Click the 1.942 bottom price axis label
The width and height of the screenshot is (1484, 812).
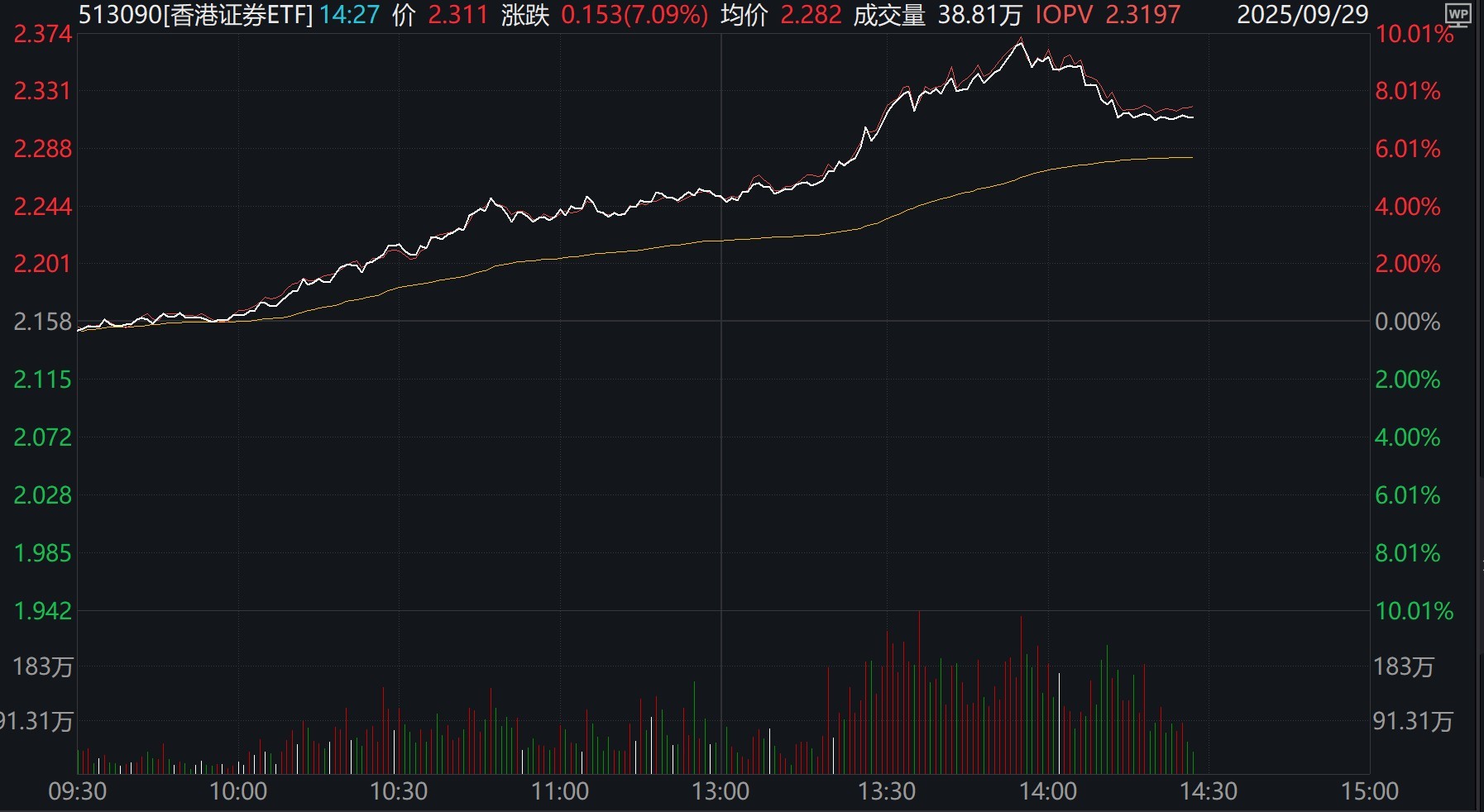tap(43, 611)
